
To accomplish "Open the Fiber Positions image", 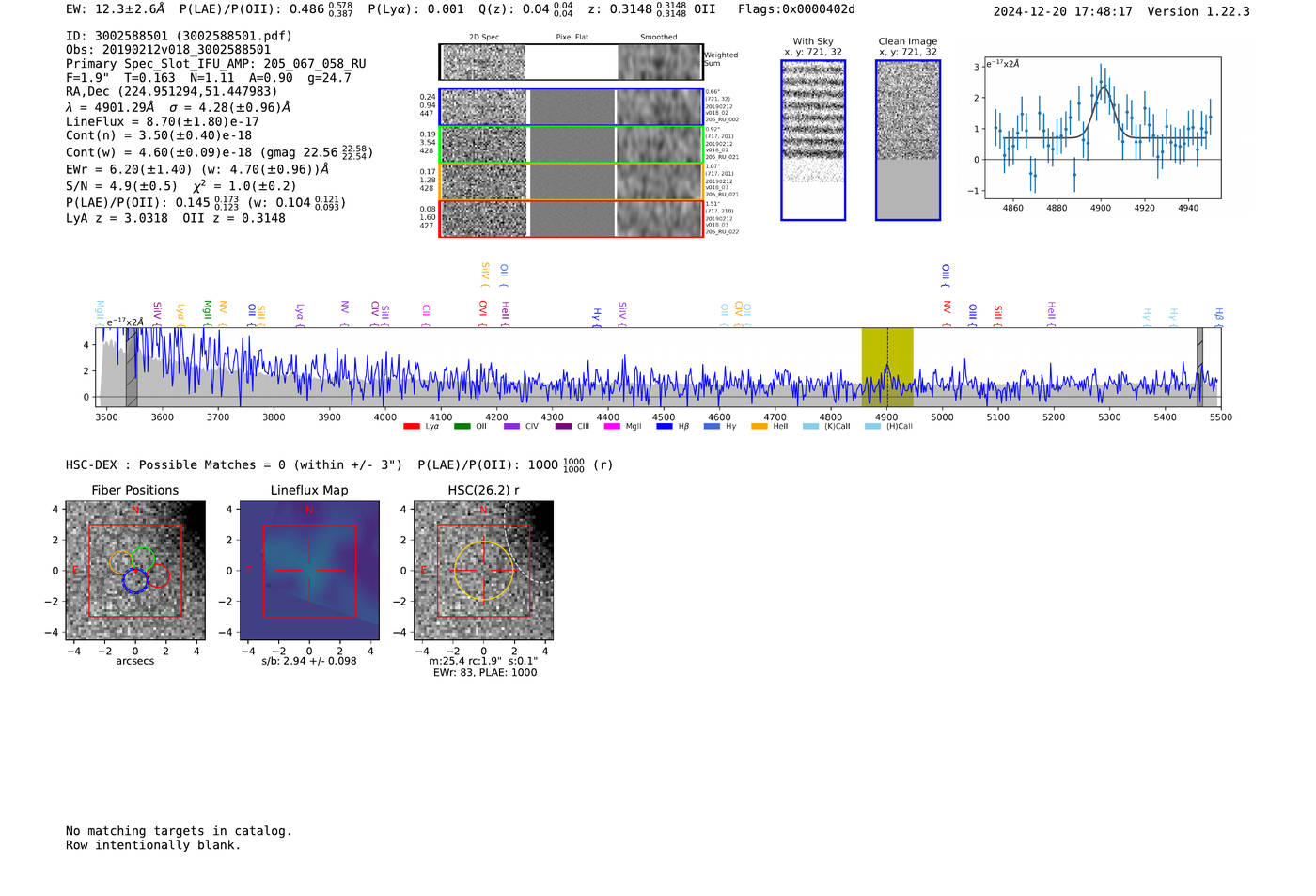I will coord(135,571).
